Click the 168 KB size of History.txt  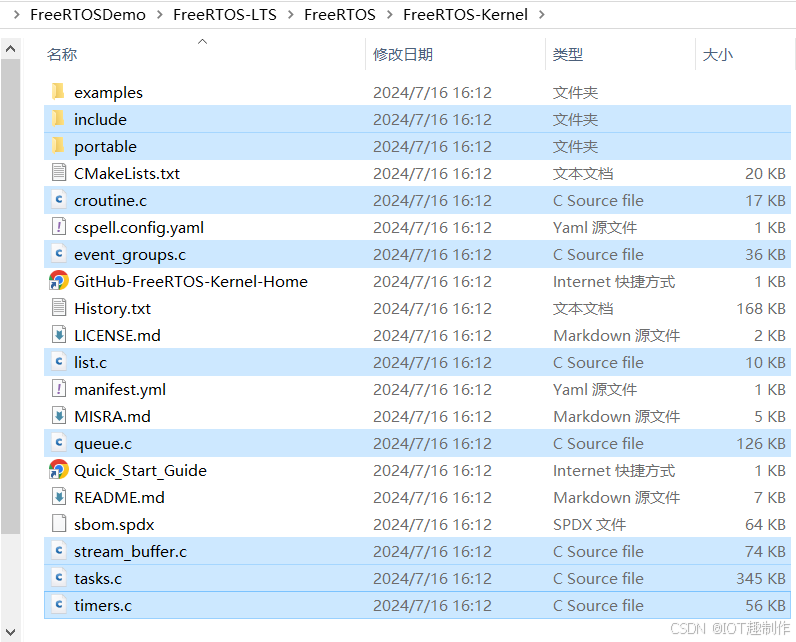coord(761,308)
